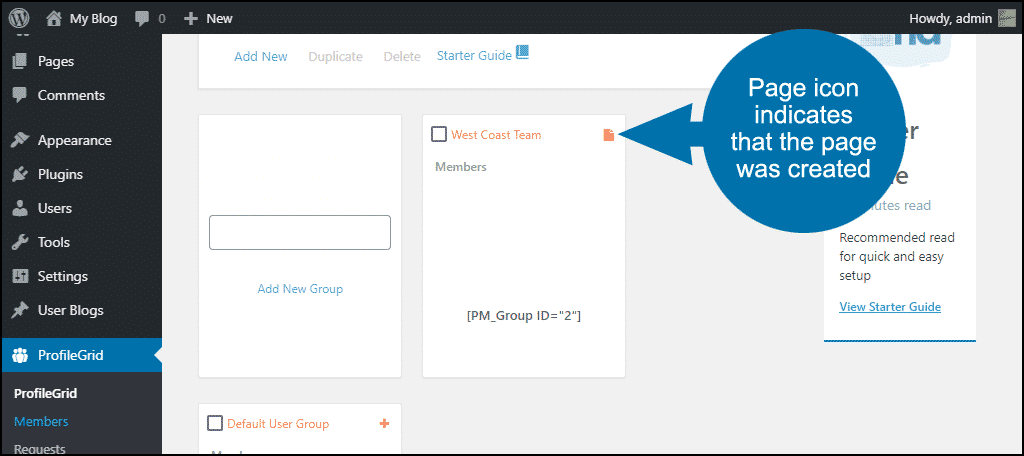Viewport: 1024px width, 456px height.
Task: Click Duplicate in the toolbar
Action: pyautogui.click(x=336, y=57)
